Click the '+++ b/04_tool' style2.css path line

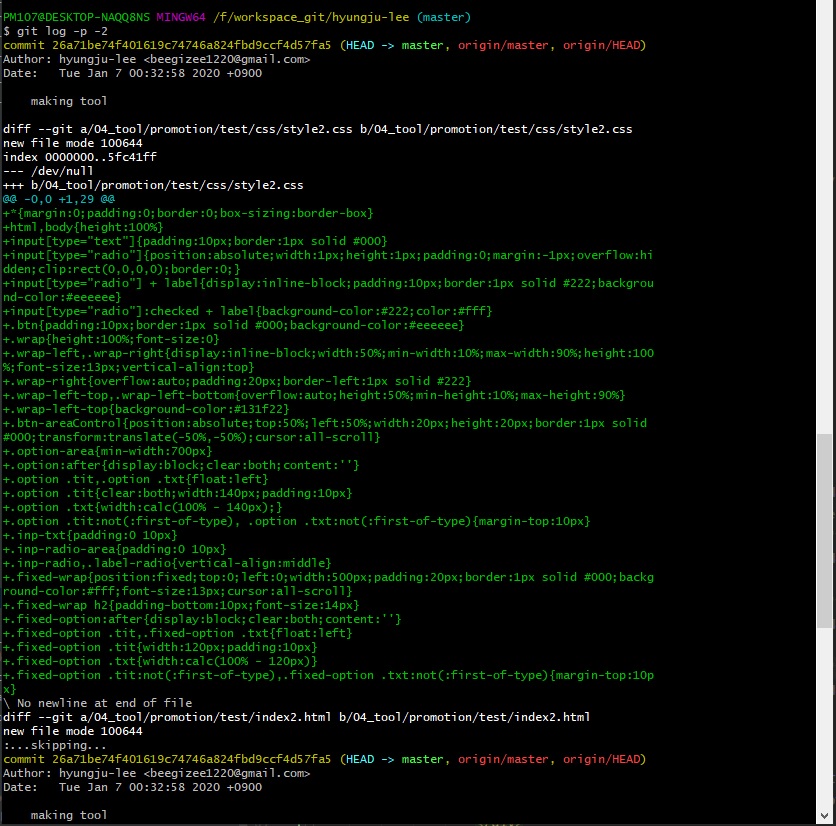(153, 185)
